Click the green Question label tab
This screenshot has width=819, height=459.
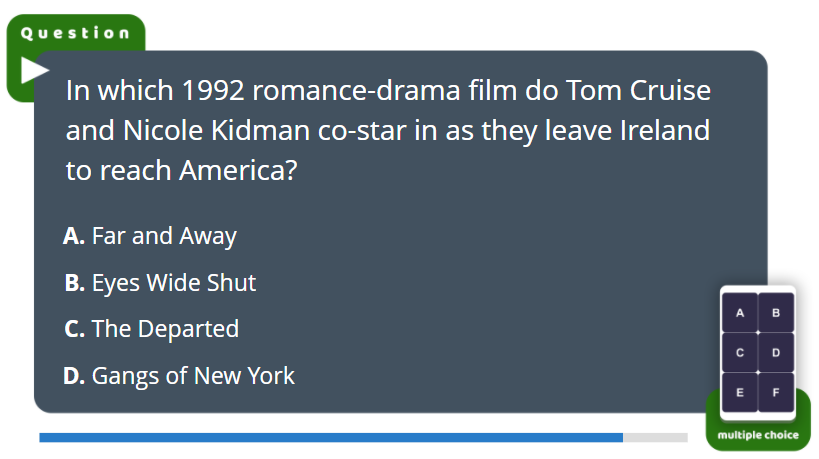(x=75, y=33)
